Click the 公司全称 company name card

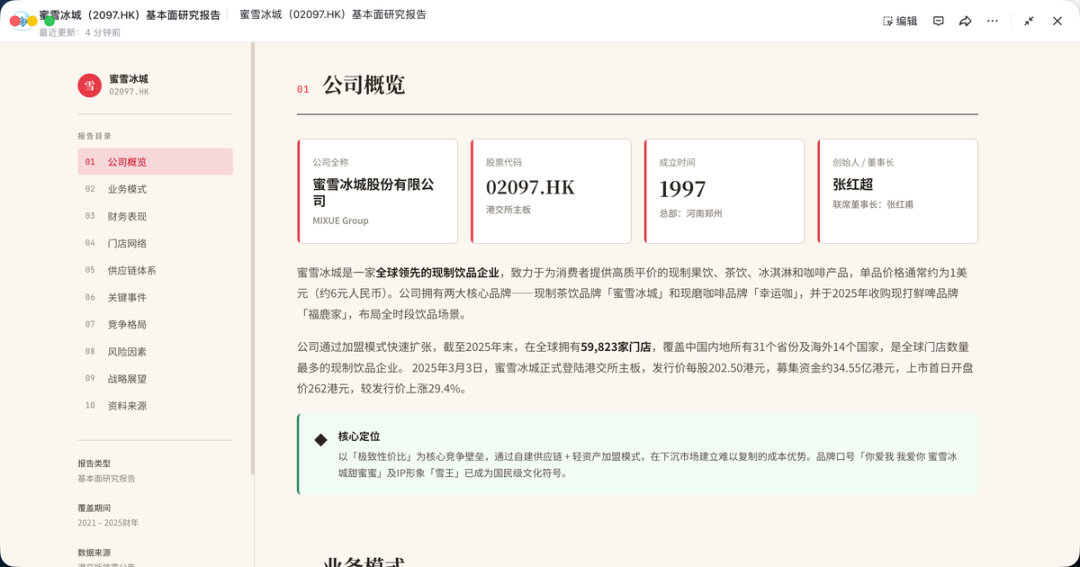point(377,192)
